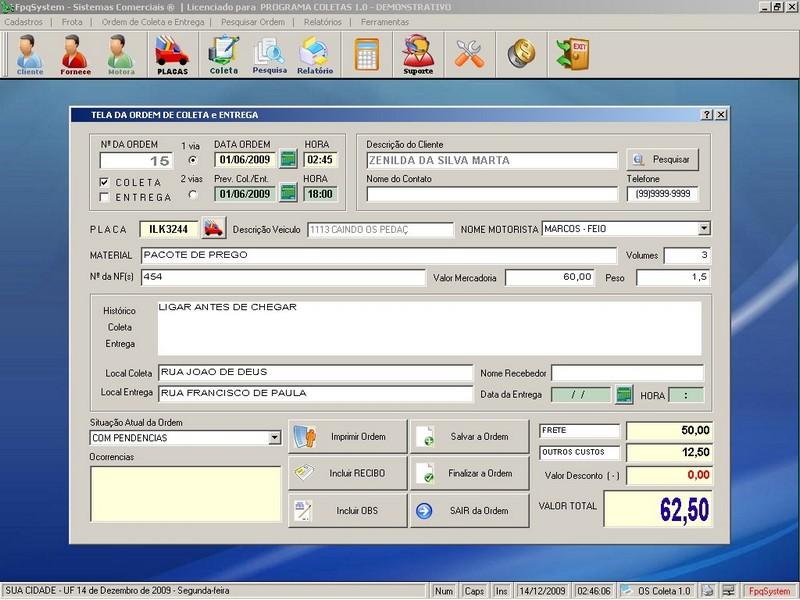Check the ENTREGA checkbox
The height and width of the screenshot is (600, 800).
(105, 197)
